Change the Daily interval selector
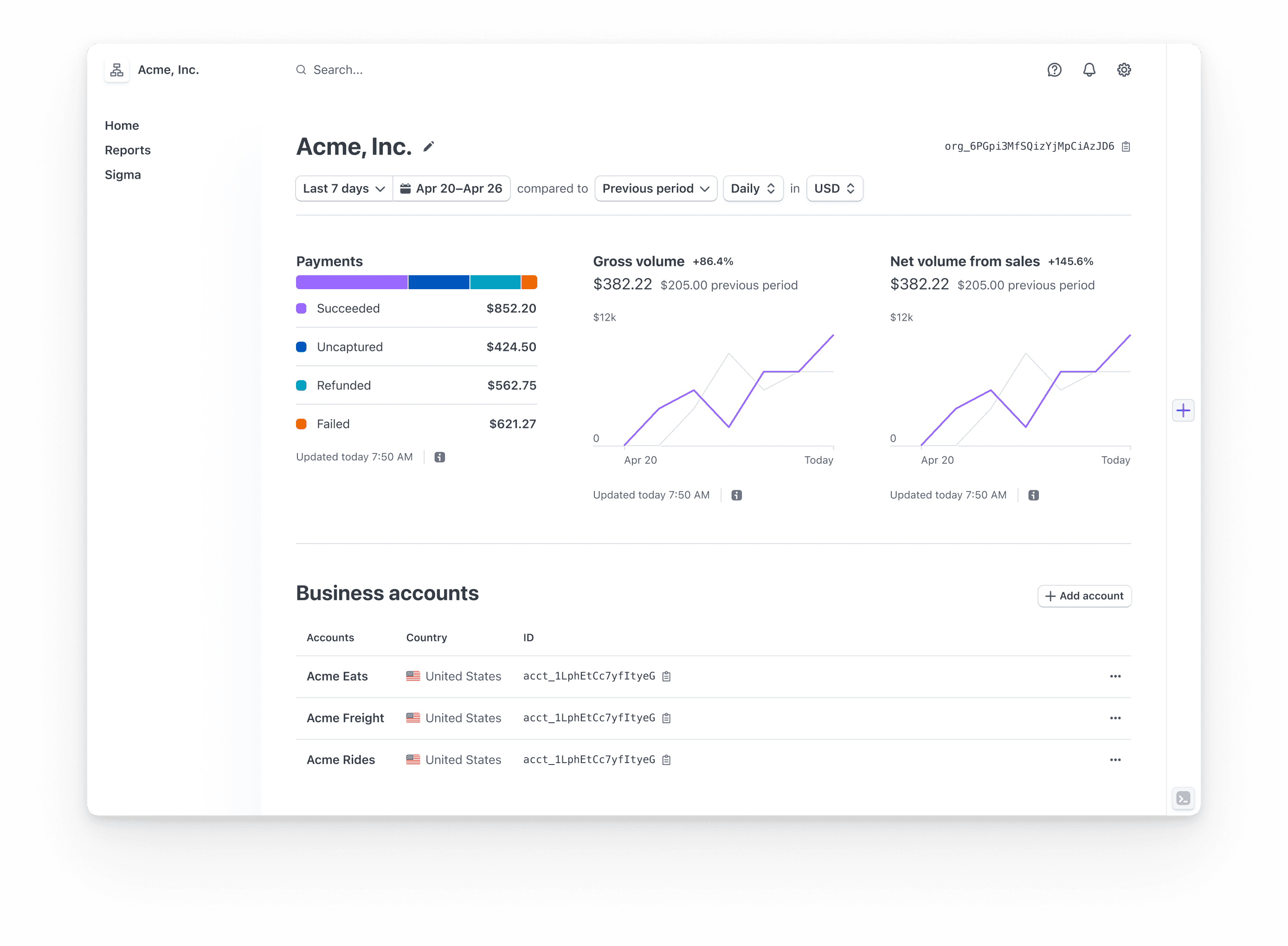This screenshot has width=1288, height=946. [752, 188]
